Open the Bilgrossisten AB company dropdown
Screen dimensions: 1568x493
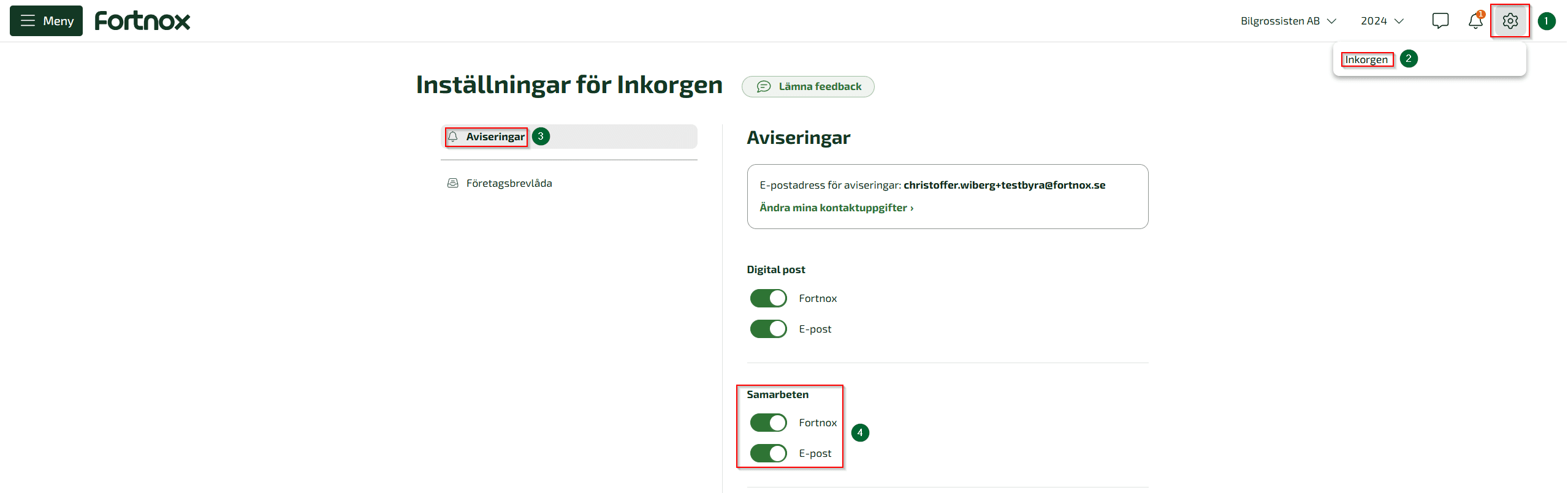tap(1288, 21)
